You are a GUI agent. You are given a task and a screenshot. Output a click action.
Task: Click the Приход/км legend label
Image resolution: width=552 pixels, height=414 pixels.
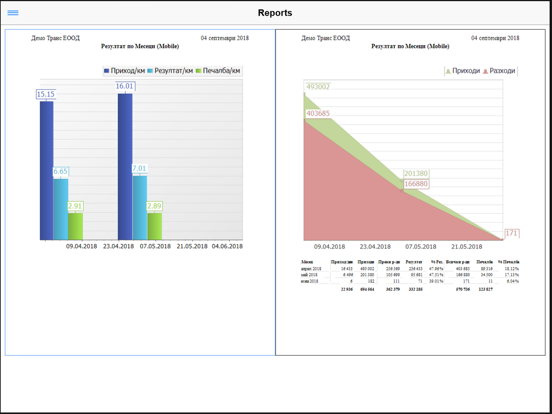pos(127,71)
